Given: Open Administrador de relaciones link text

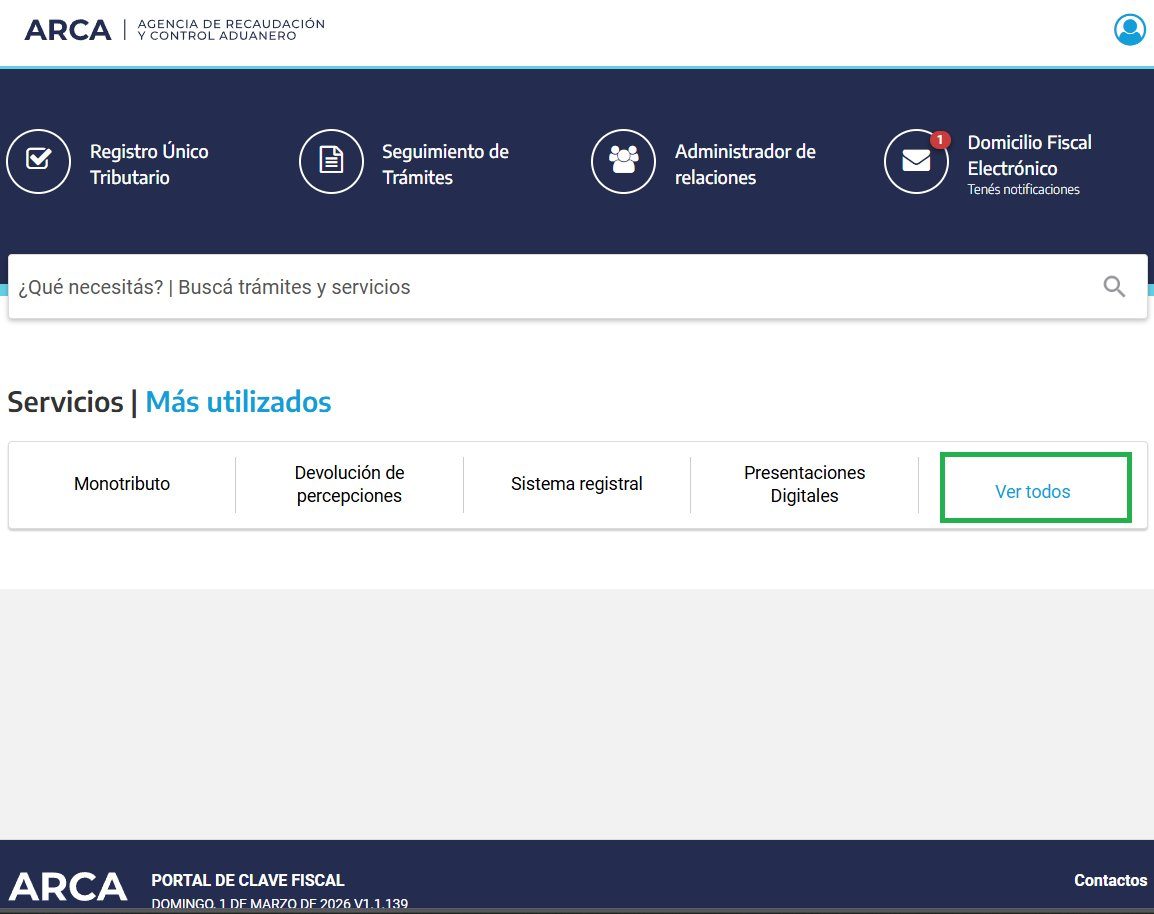Looking at the screenshot, I should [x=745, y=164].
